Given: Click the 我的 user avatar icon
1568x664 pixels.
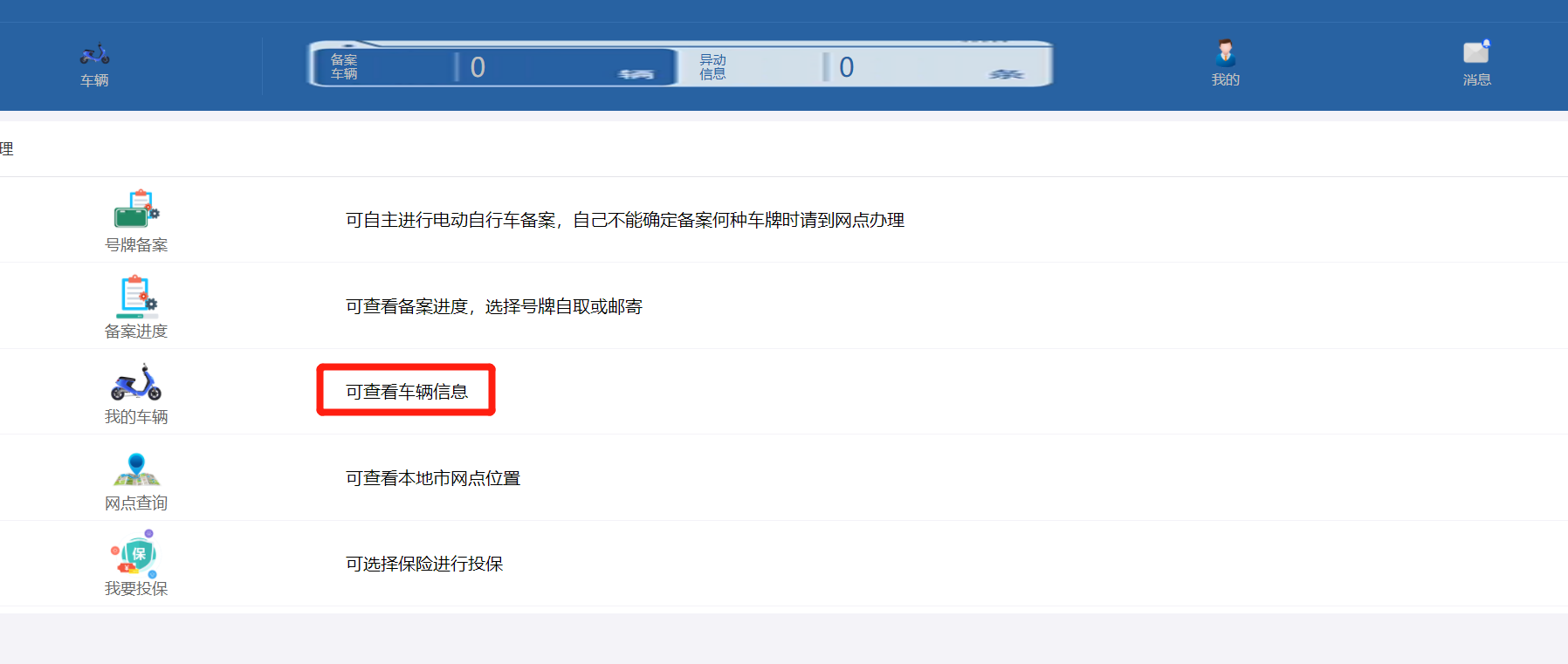Looking at the screenshot, I should pyautogui.click(x=1226, y=53).
